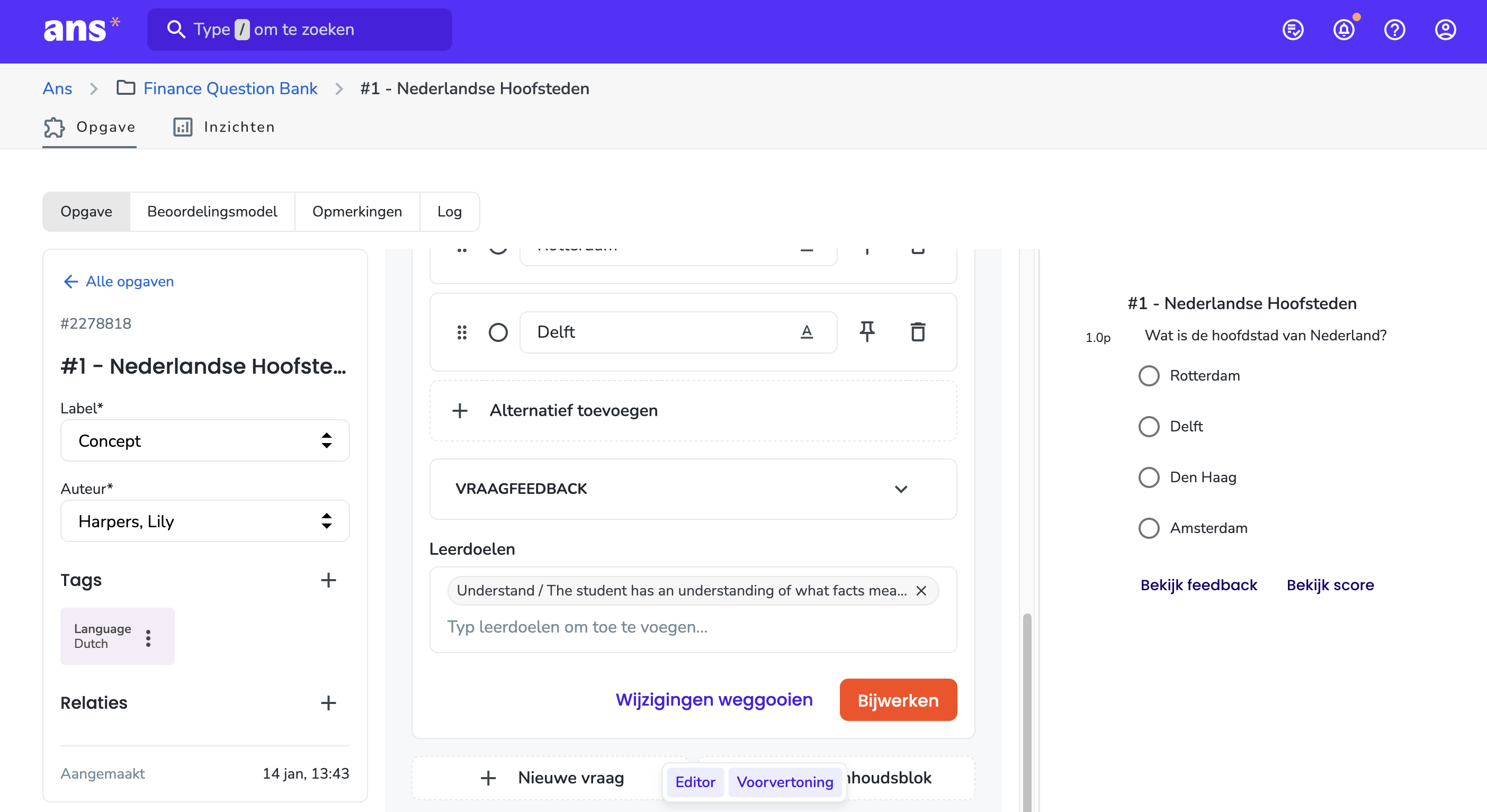Click the Bijwerken button
Screen dimensions: 1487x812
tap(898, 700)
